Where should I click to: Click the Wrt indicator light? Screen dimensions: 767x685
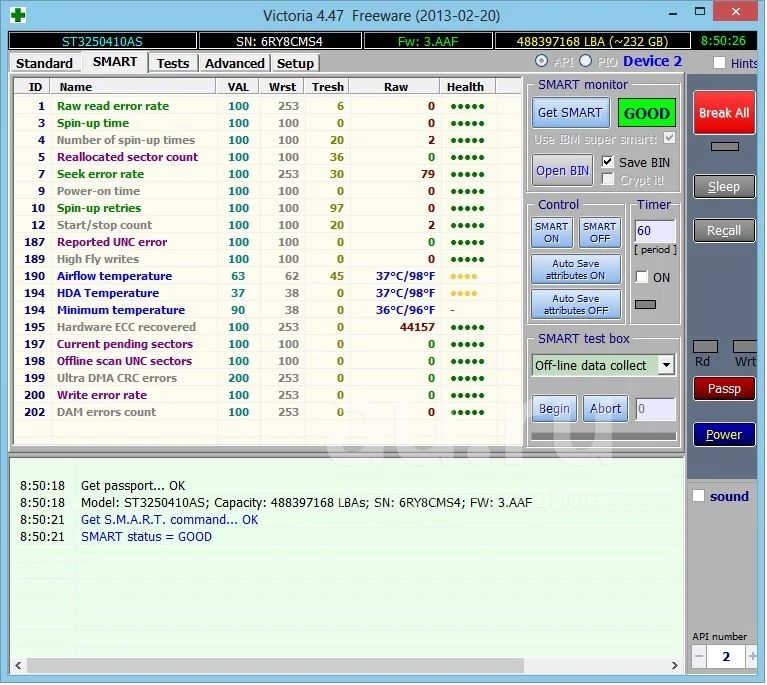(744, 346)
